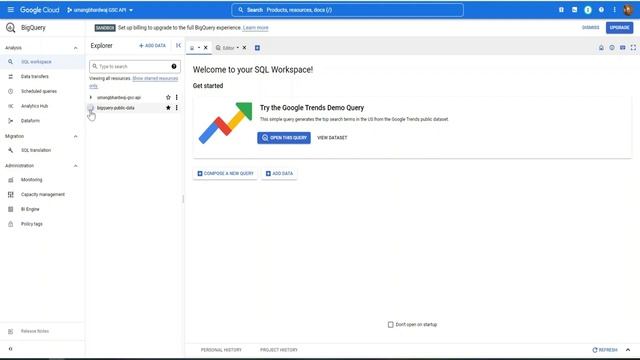The height and width of the screenshot is (360, 640).
Task: Unstar the bigquery-public-data project
Action: point(168,108)
